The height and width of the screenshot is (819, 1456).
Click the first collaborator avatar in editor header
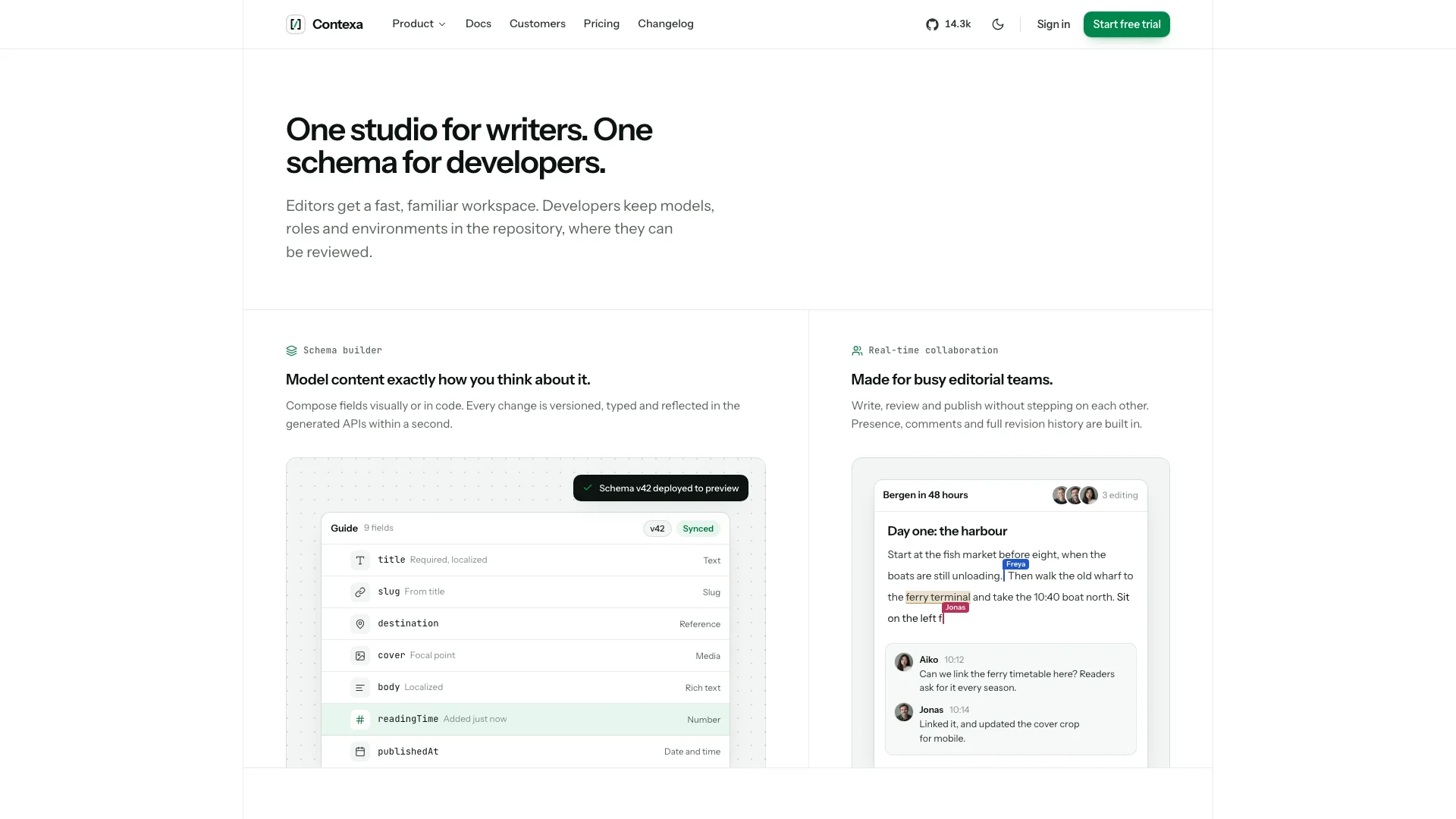click(x=1061, y=495)
